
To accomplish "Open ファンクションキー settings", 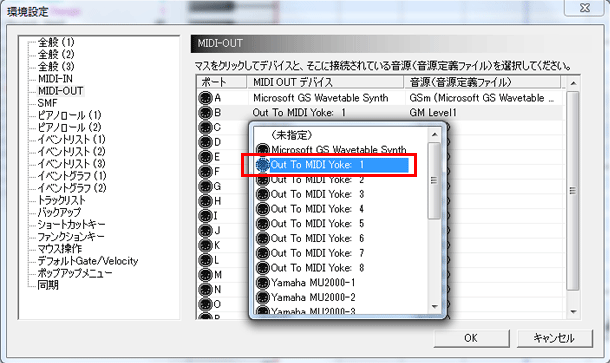I will coord(71,237).
